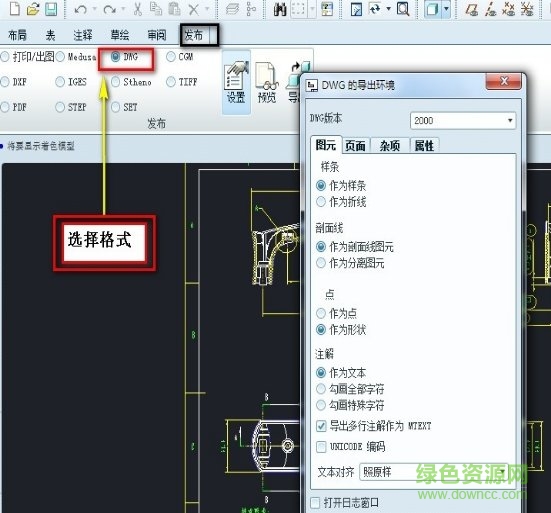Open the DWG版本 2000 dropdown
The image size is (551, 513).
tap(463, 121)
